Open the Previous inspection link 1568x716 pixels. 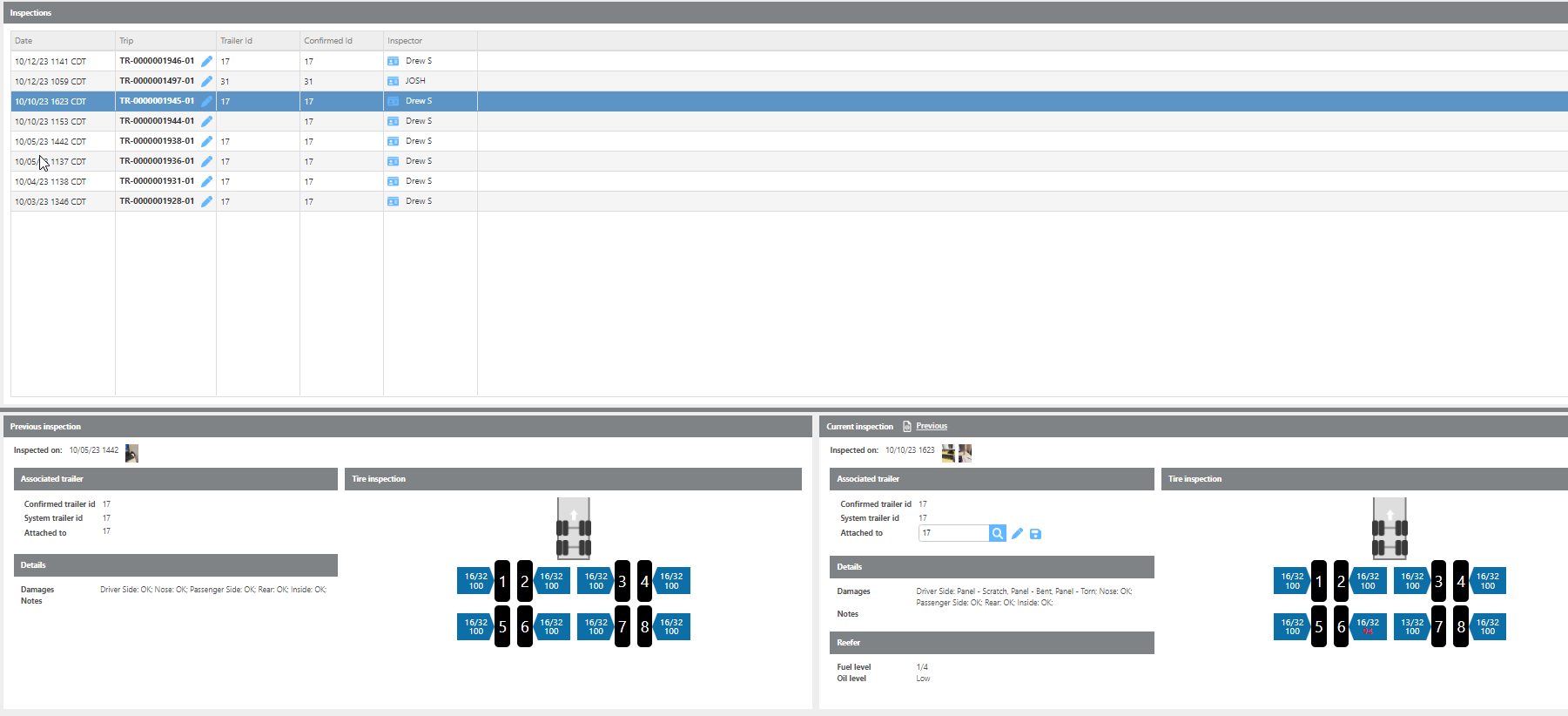pyautogui.click(x=931, y=426)
